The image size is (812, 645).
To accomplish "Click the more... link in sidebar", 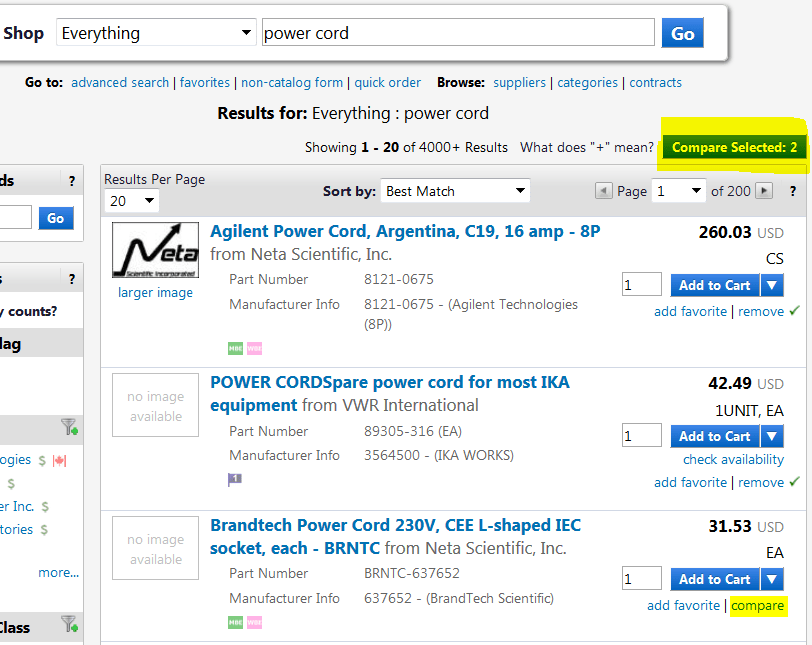I will 59,573.
